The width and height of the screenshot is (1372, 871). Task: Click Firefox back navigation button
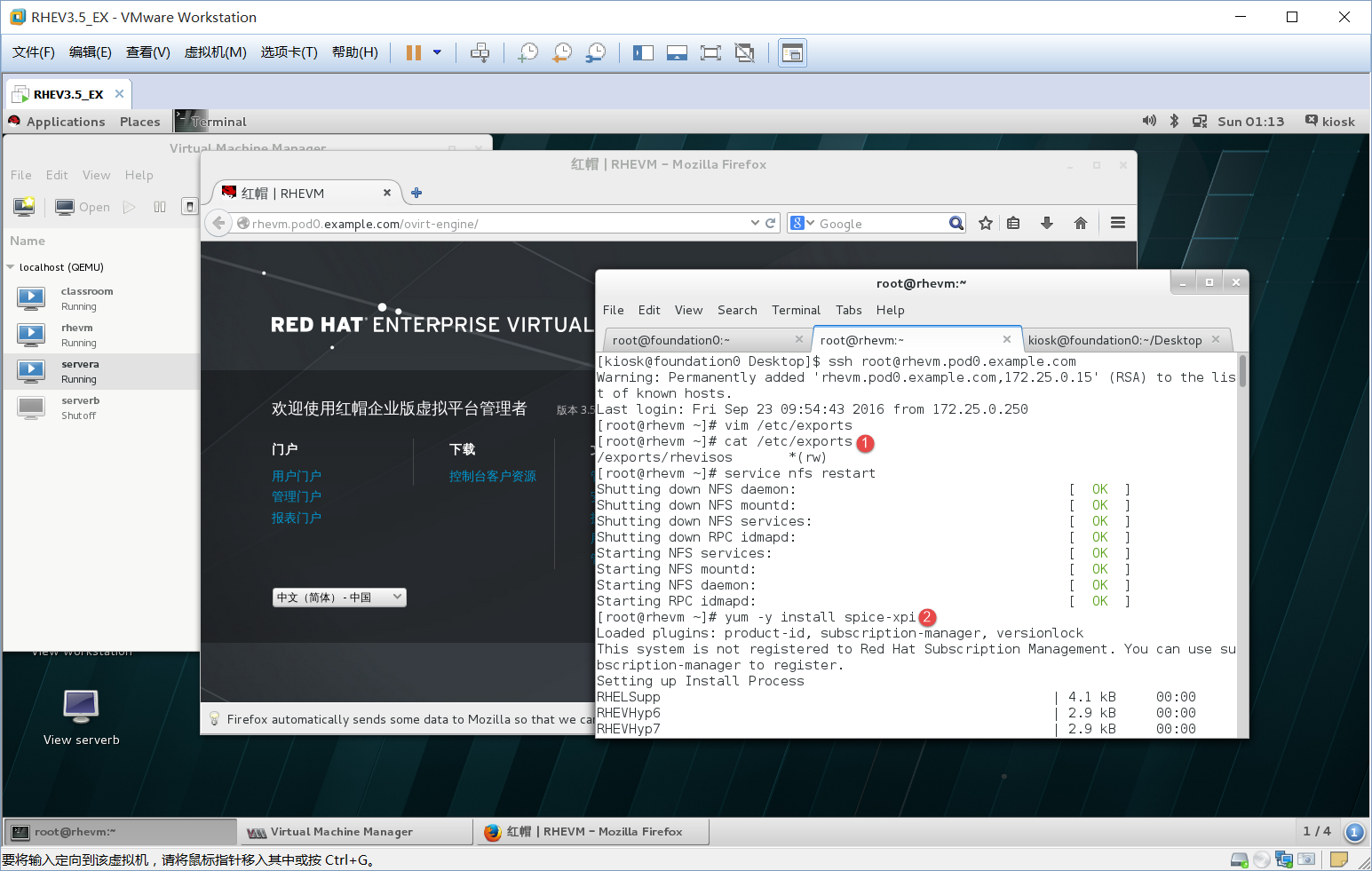pos(218,223)
